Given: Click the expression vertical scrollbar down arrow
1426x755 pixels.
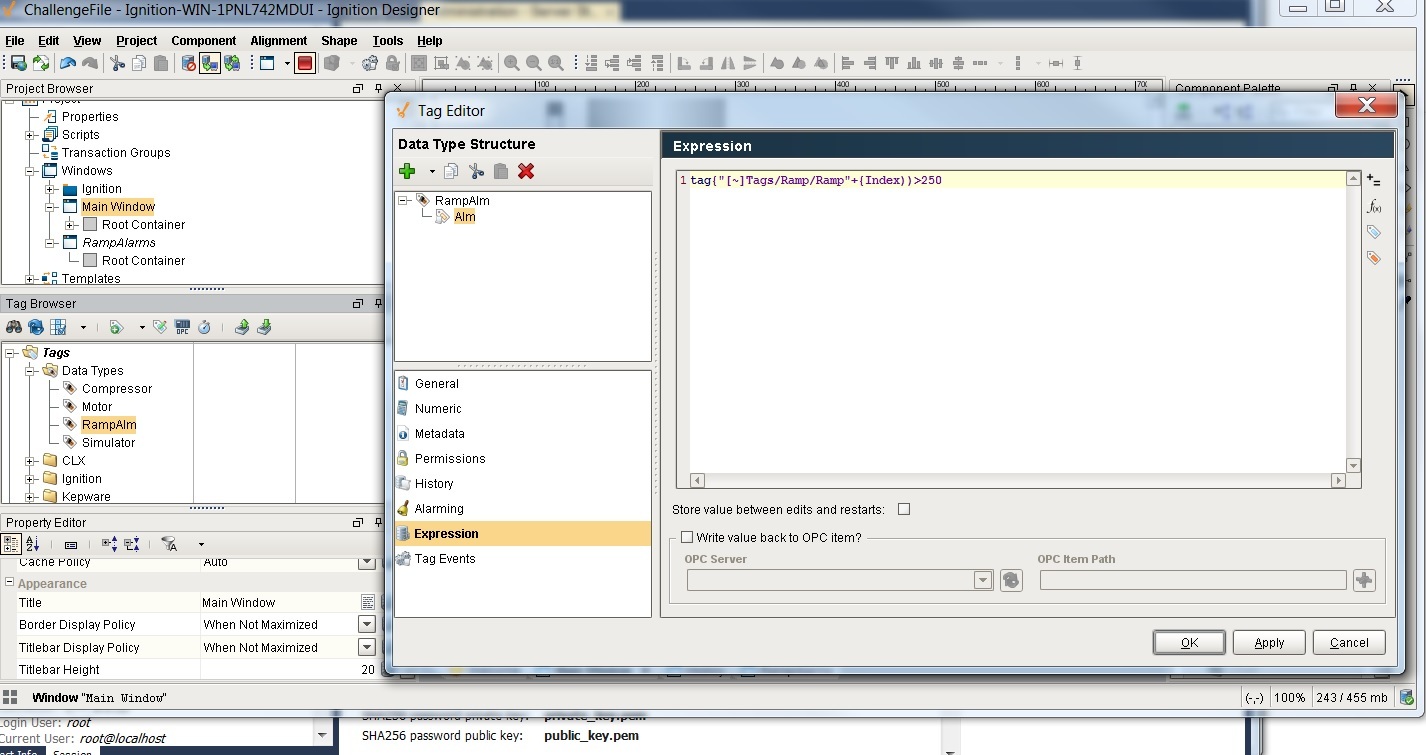Looking at the screenshot, I should pyautogui.click(x=1353, y=466).
